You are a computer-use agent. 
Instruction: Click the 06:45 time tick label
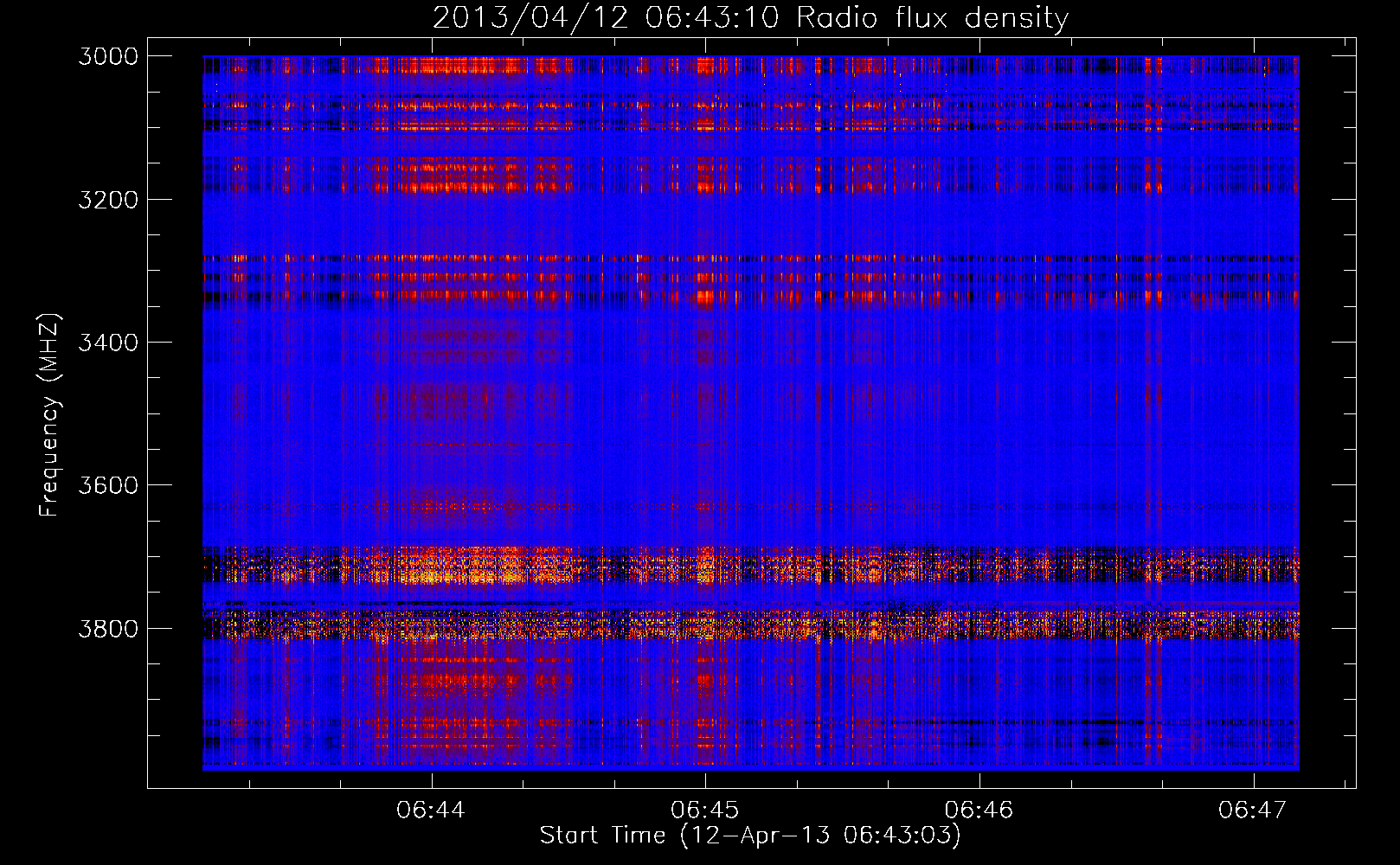click(705, 811)
